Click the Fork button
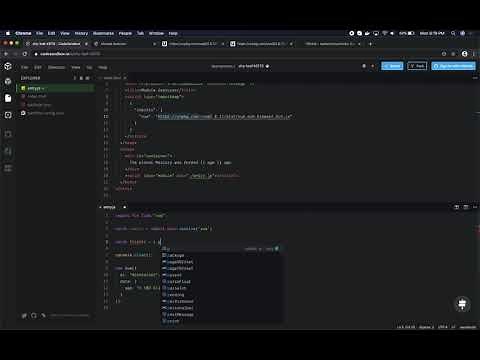Image resolution: width=480 pixels, height=360 pixels. coord(417,66)
